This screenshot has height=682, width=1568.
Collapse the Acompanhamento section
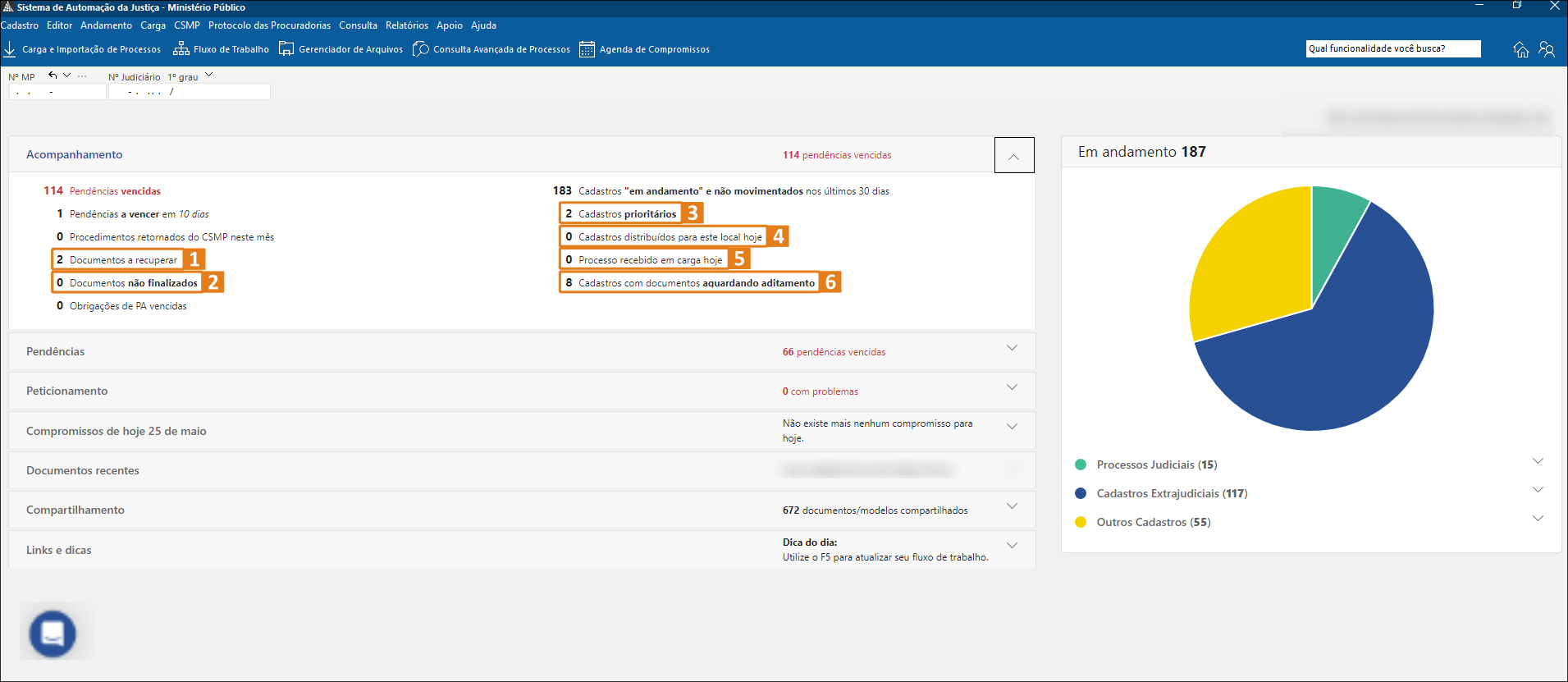click(x=1014, y=155)
